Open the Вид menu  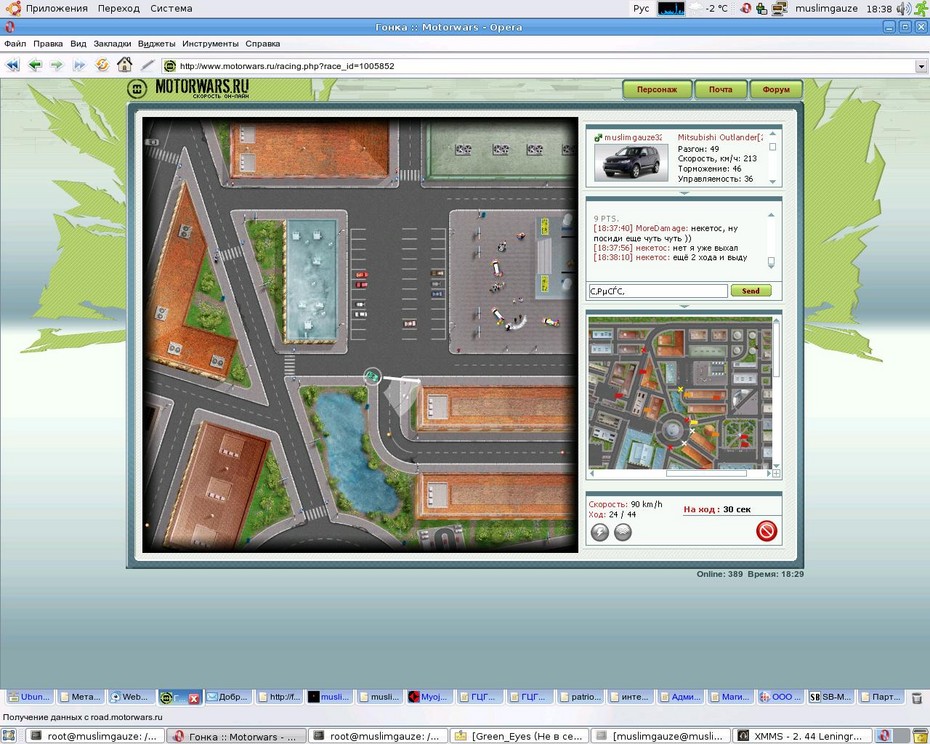click(x=78, y=44)
